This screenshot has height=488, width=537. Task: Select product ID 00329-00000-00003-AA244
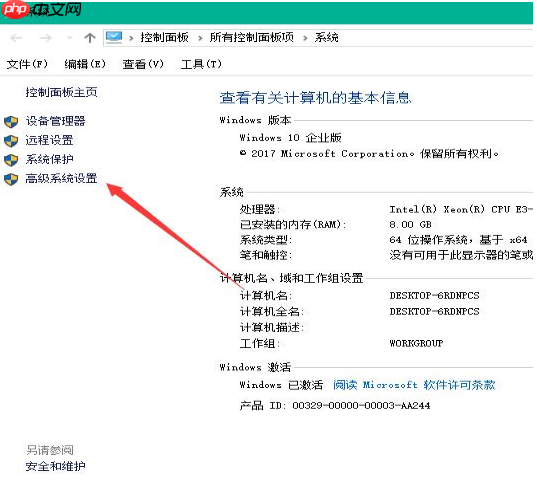361,406
